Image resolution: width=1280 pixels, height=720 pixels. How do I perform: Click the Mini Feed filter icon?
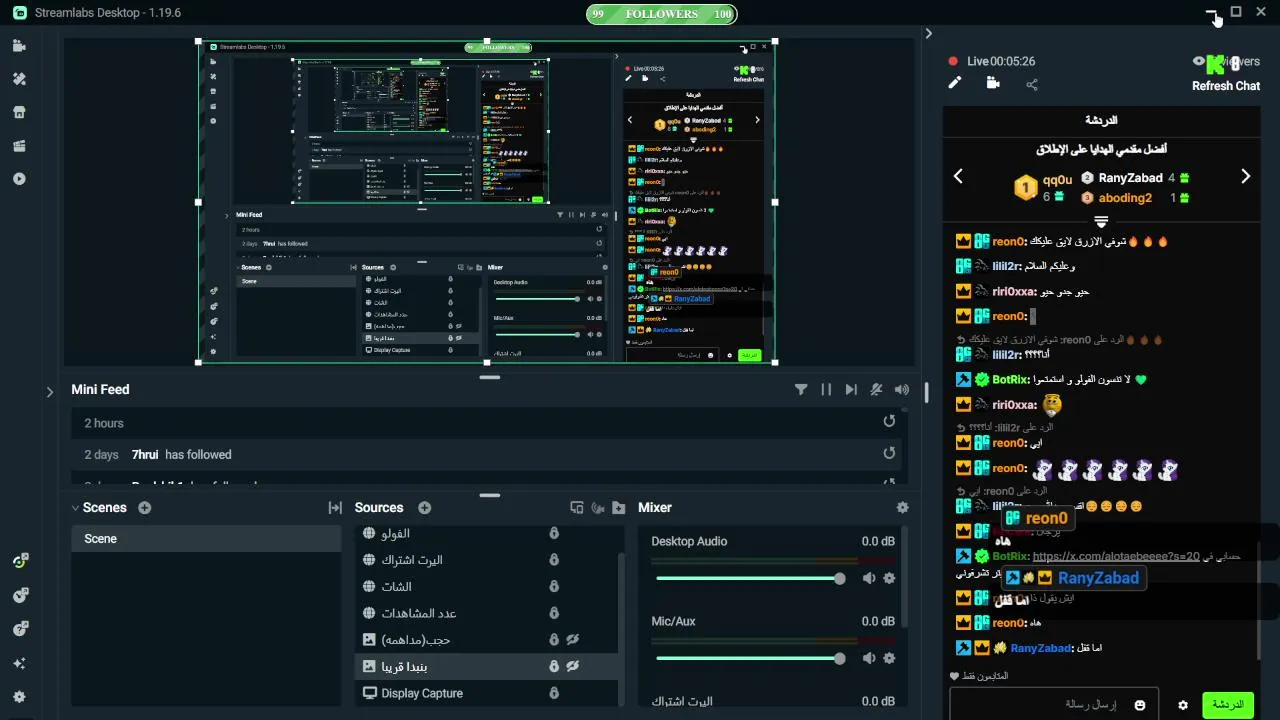coord(801,390)
